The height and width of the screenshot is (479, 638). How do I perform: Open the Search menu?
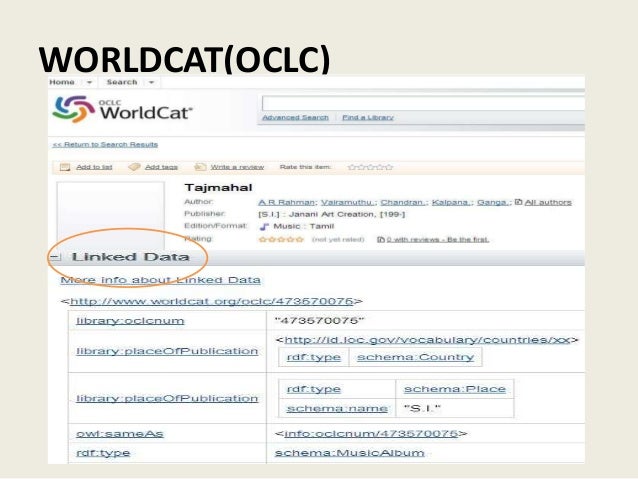point(122,82)
